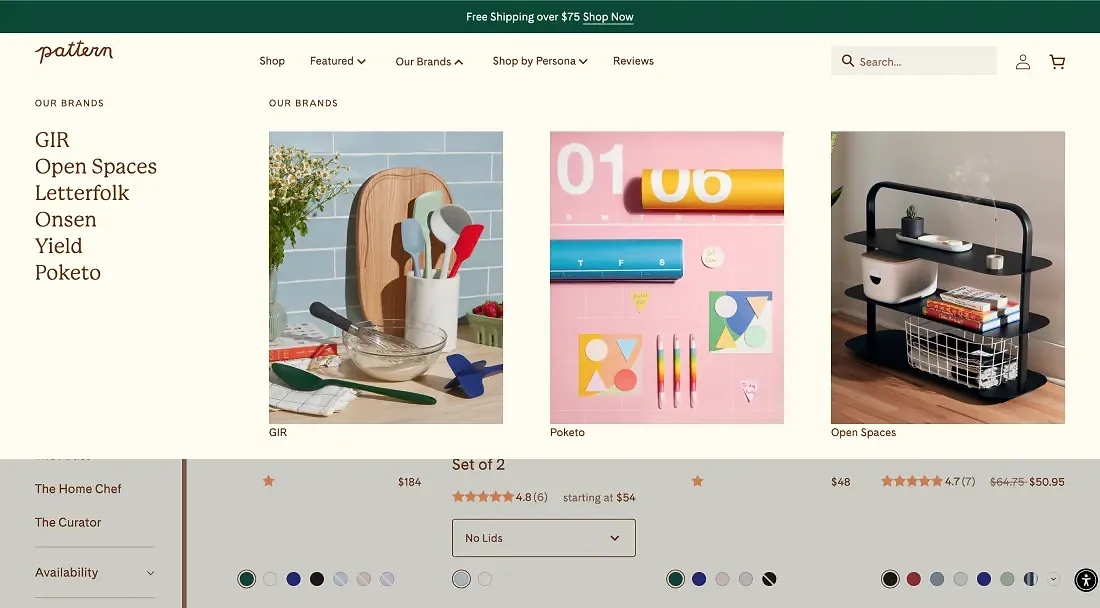Screen dimensions: 1100x608
Task: Expand the Featured menu
Action: click(x=337, y=61)
